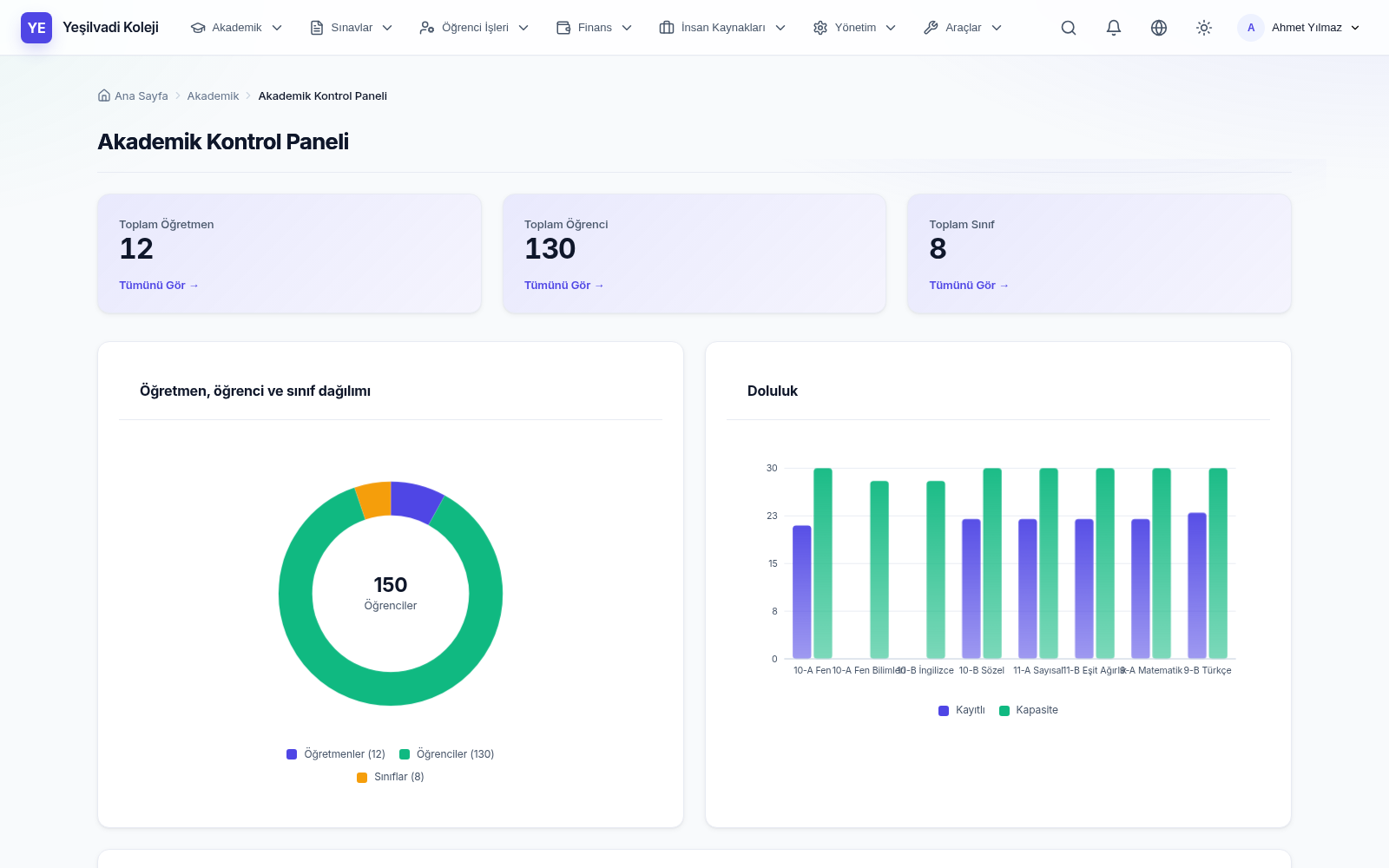Click the orange segment of the donut chart

375,501
